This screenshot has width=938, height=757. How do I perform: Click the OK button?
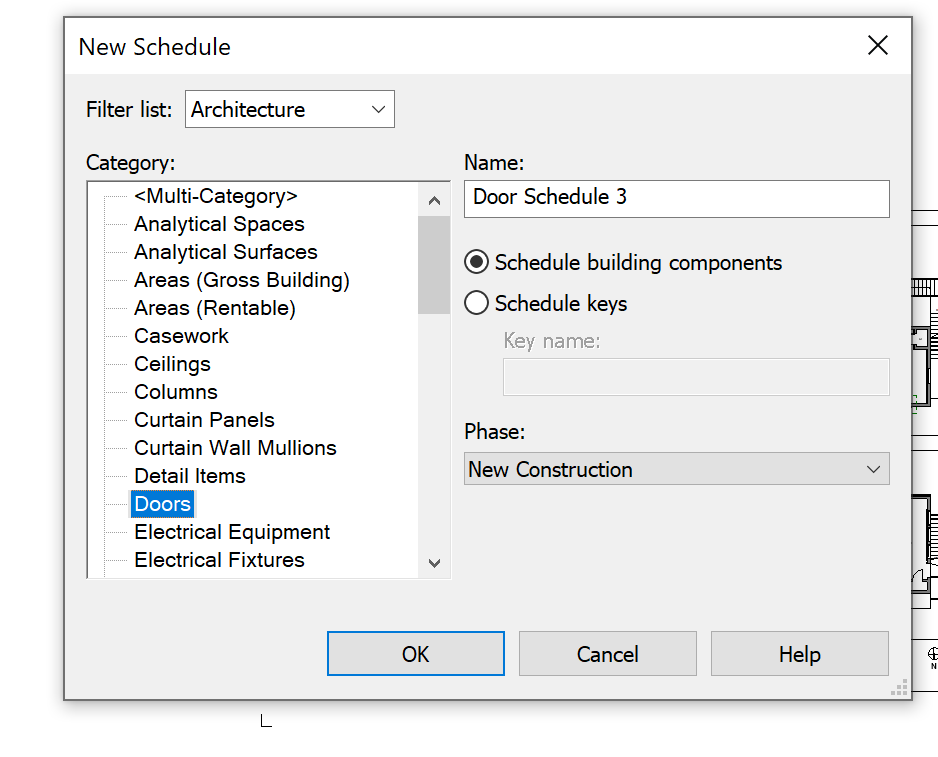tap(415, 654)
